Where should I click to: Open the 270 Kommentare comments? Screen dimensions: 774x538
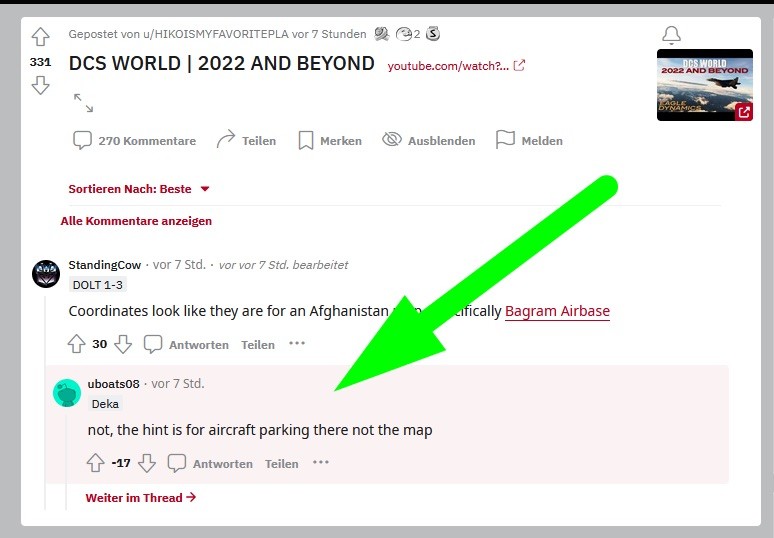point(134,141)
